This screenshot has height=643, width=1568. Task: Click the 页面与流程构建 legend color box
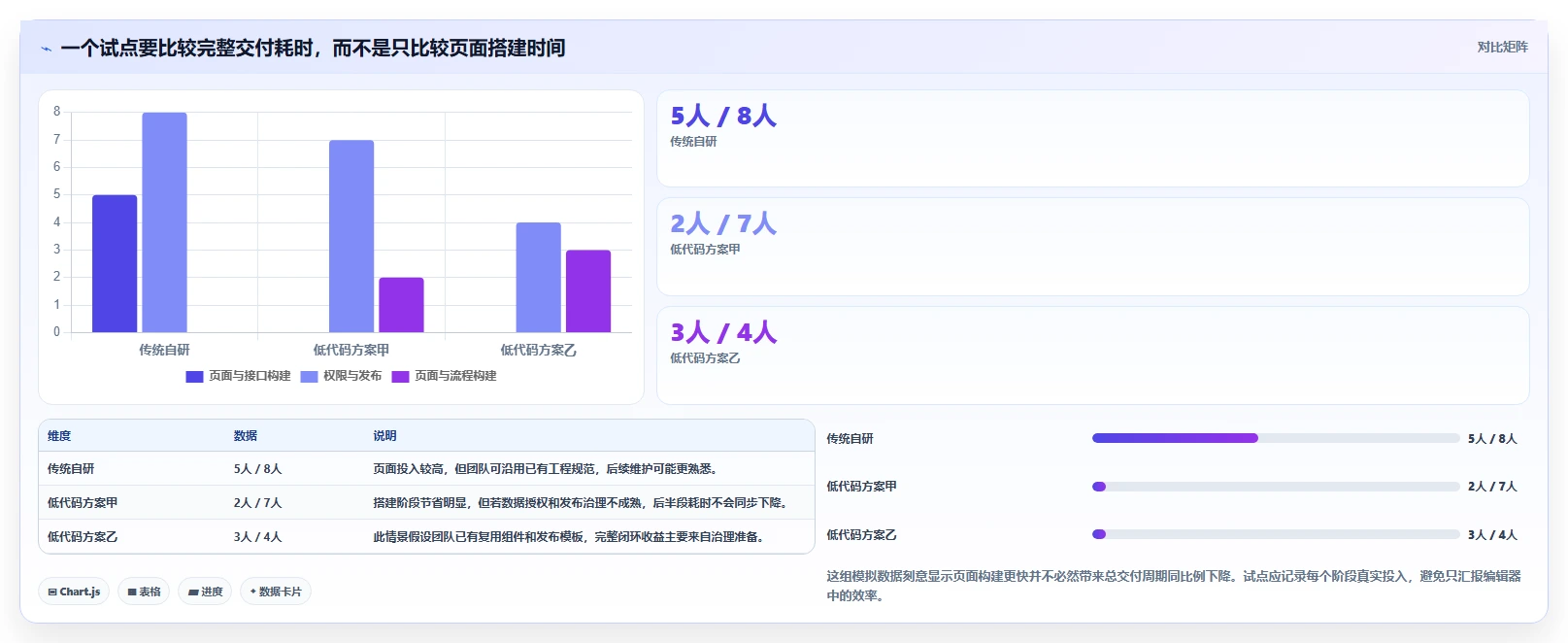(x=400, y=377)
